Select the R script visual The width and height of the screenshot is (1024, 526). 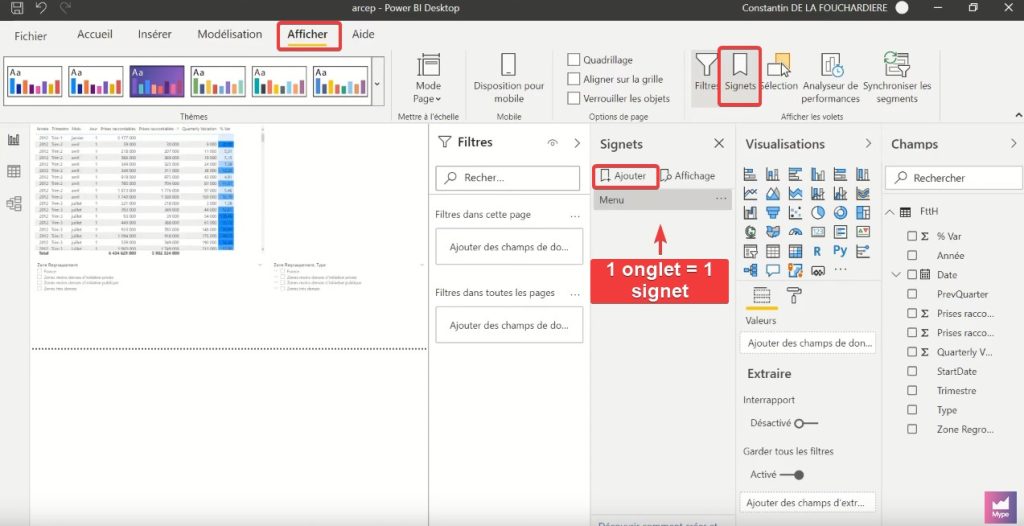pyautogui.click(x=818, y=251)
